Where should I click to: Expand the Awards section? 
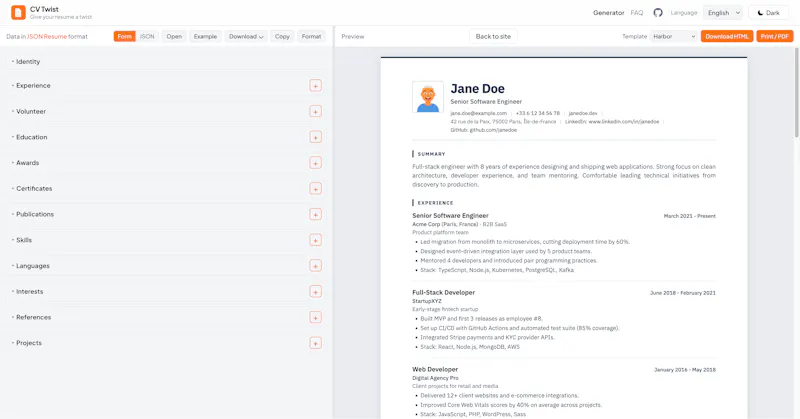tap(28, 163)
